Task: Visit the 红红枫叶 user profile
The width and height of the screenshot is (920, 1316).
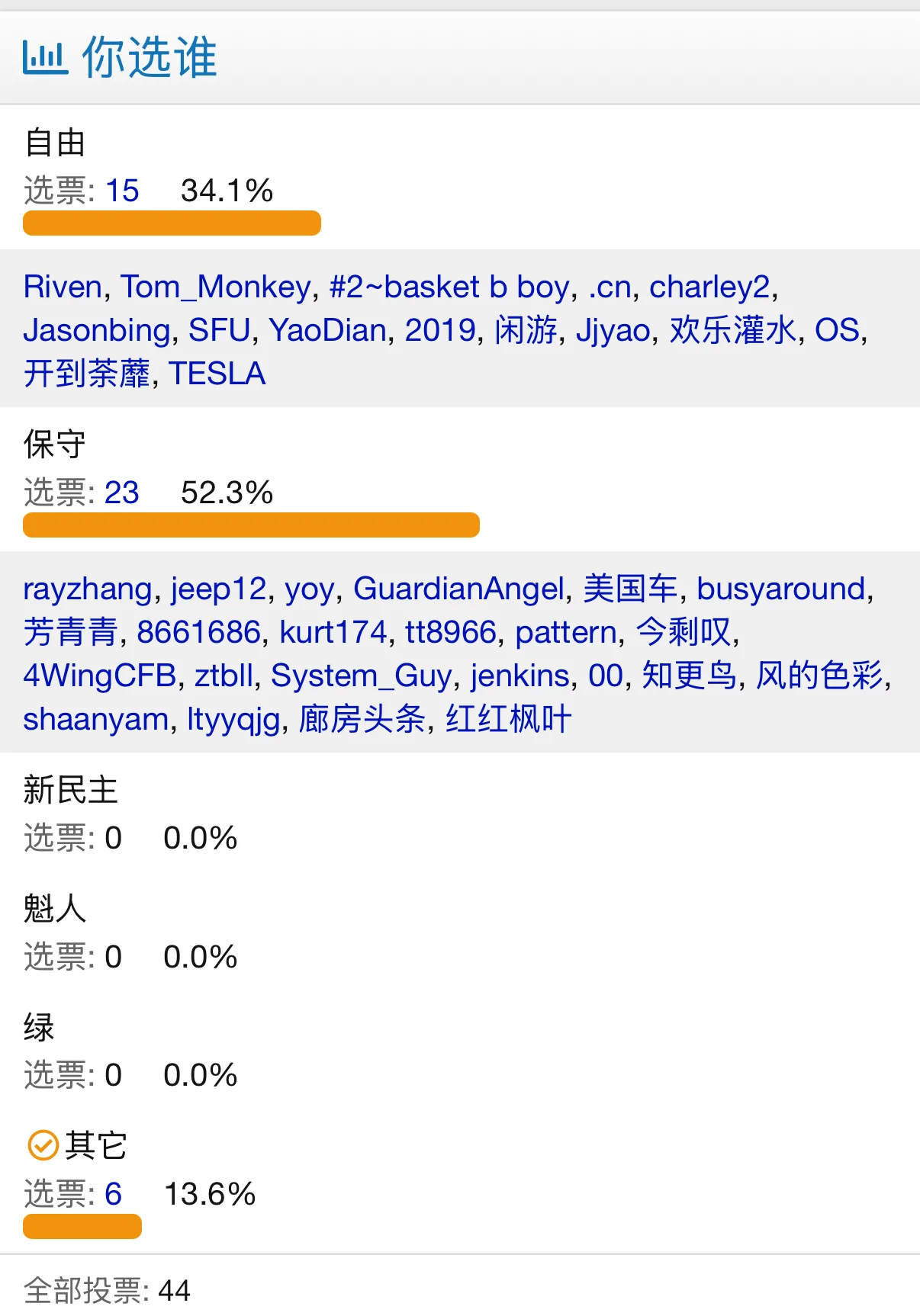Action: [x=509, y=719]
